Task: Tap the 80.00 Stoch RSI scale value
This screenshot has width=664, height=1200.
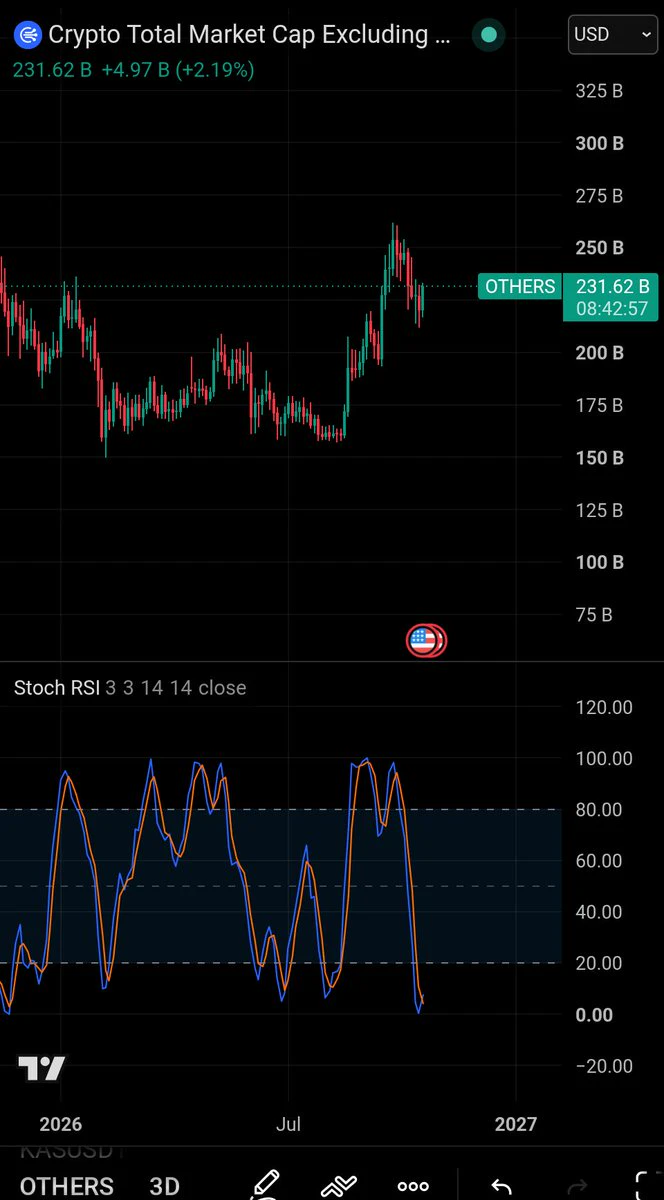Action: click(x=599, y=809)
